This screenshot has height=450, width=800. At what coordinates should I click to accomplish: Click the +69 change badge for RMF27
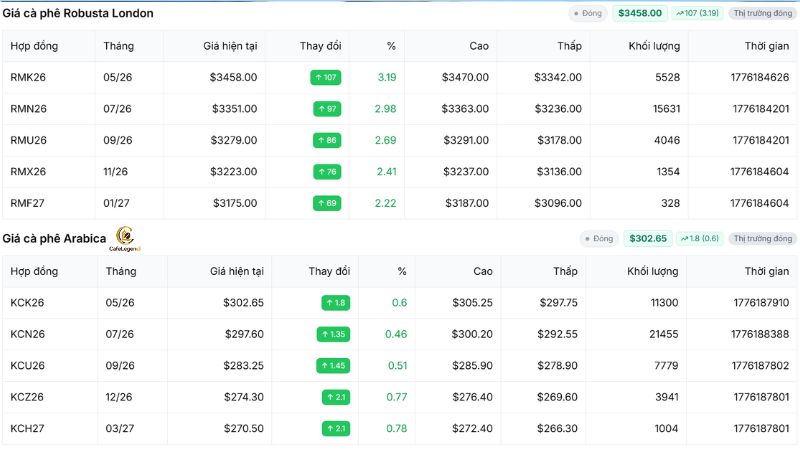[327, 203]
